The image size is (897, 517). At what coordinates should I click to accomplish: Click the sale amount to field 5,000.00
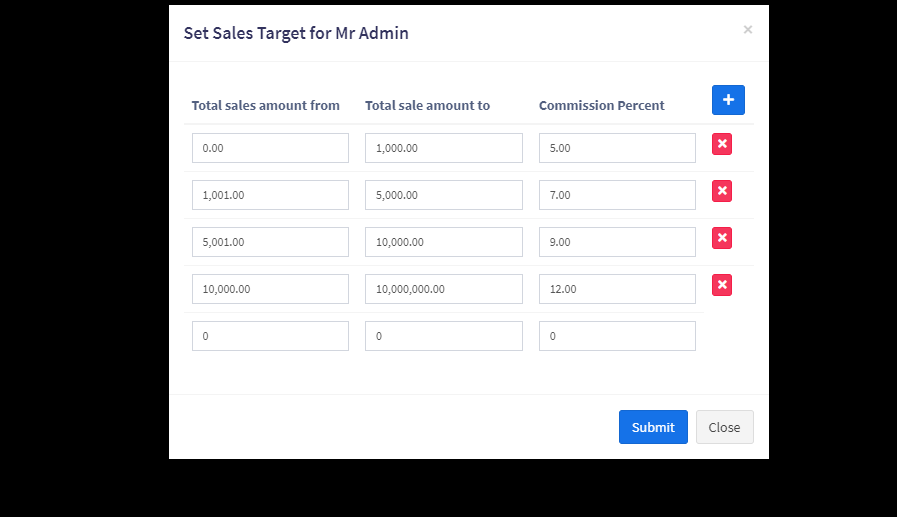pos(444,195)
